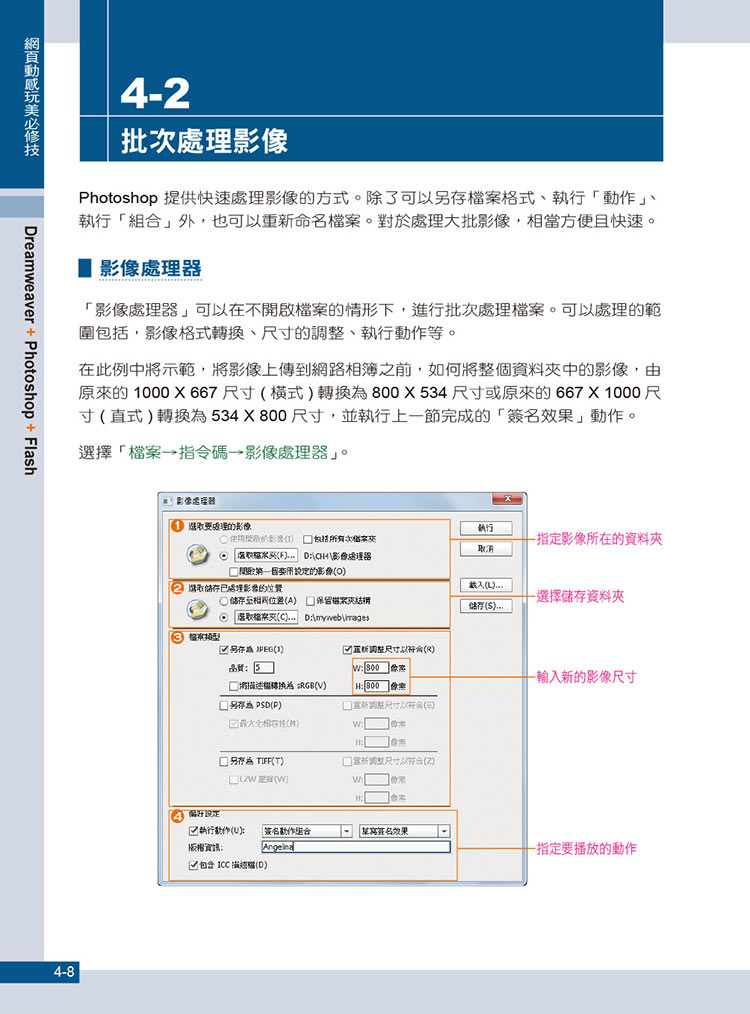Click the source images folder icon in section 1

tap(197, 555)
